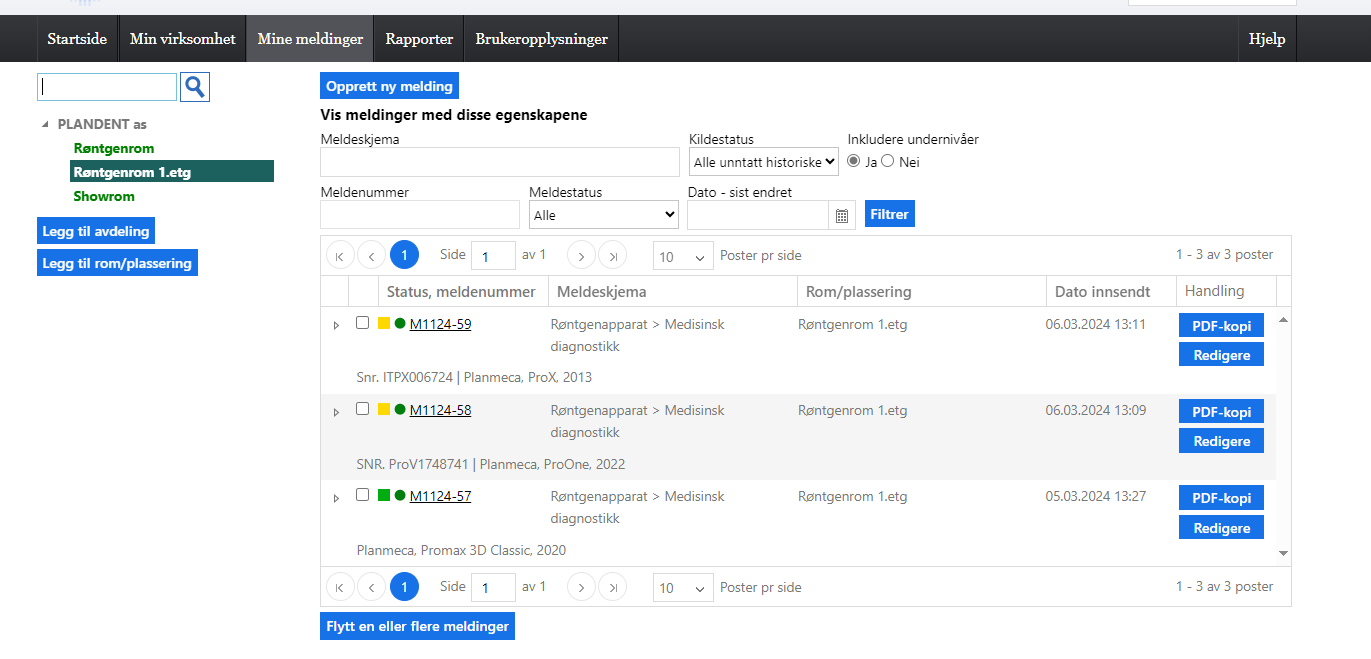Go to previous page in bottom pager

372,587
